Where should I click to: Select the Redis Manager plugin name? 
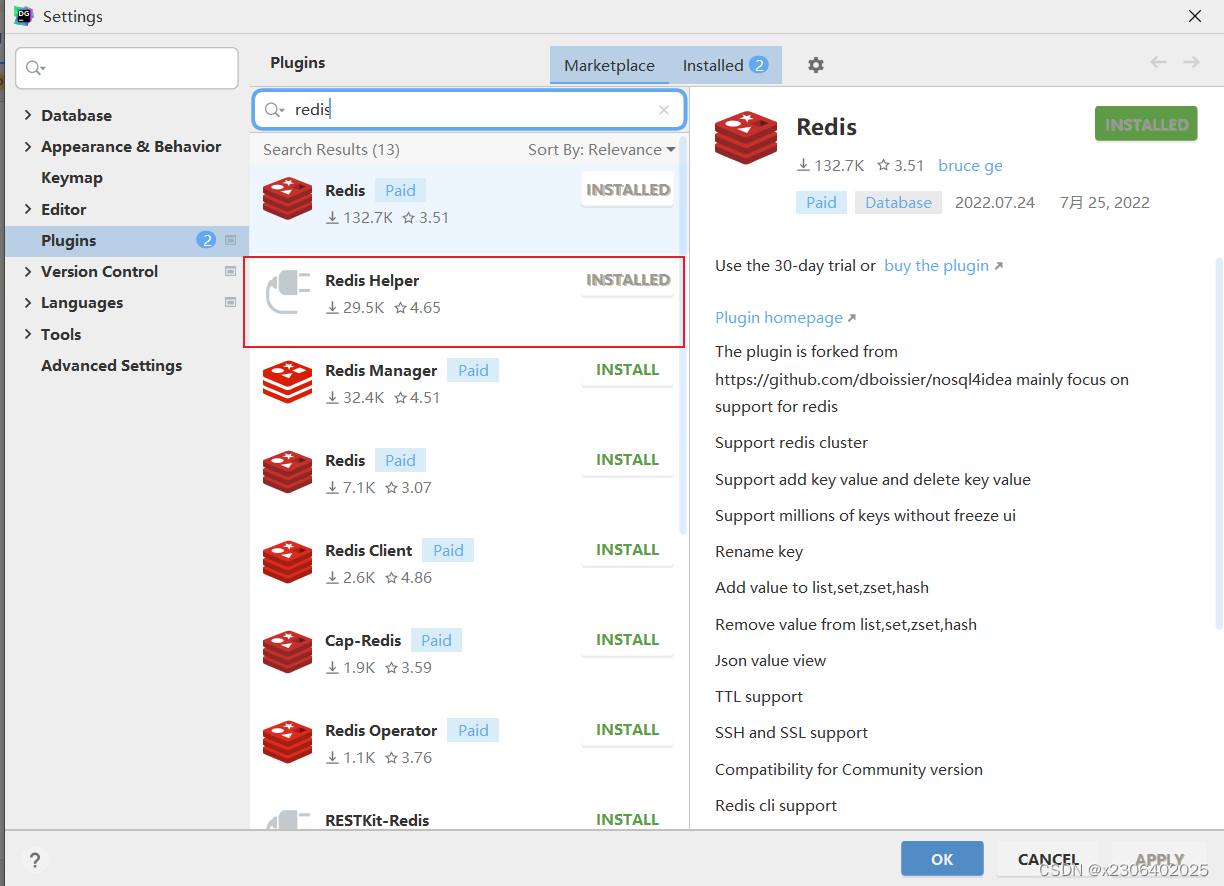(381, 370)
